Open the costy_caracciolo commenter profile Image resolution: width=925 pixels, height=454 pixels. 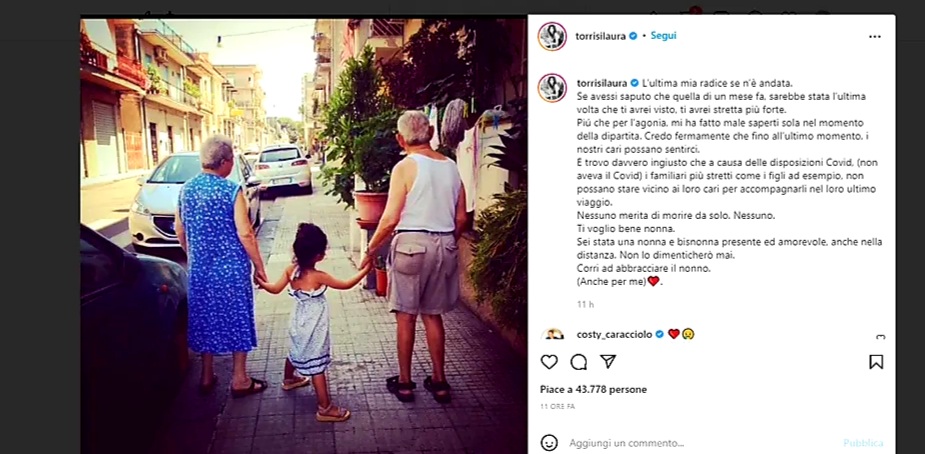(x=615, y=334)
